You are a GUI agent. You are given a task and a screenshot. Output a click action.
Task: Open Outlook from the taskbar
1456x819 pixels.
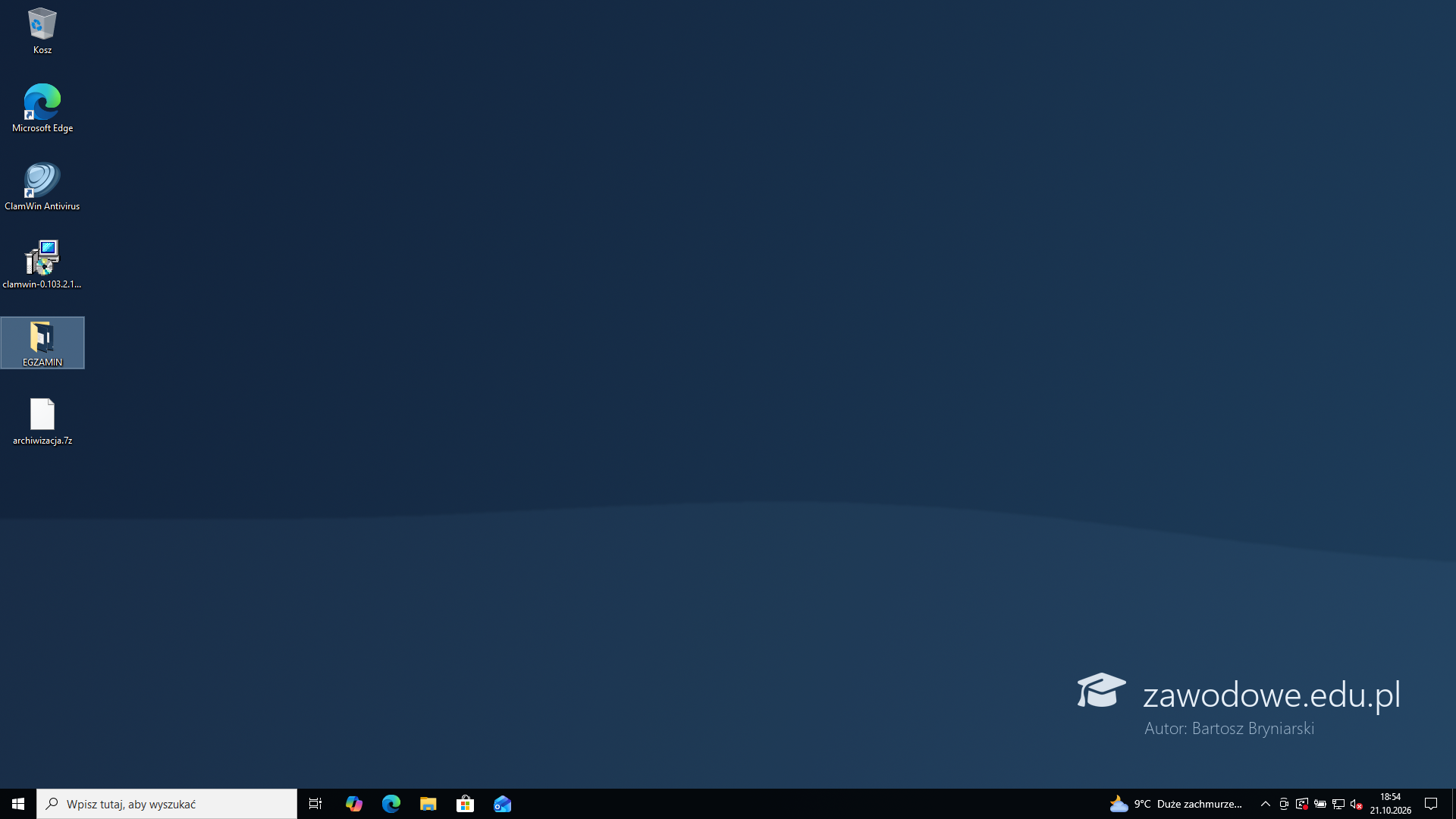point(502,804)
